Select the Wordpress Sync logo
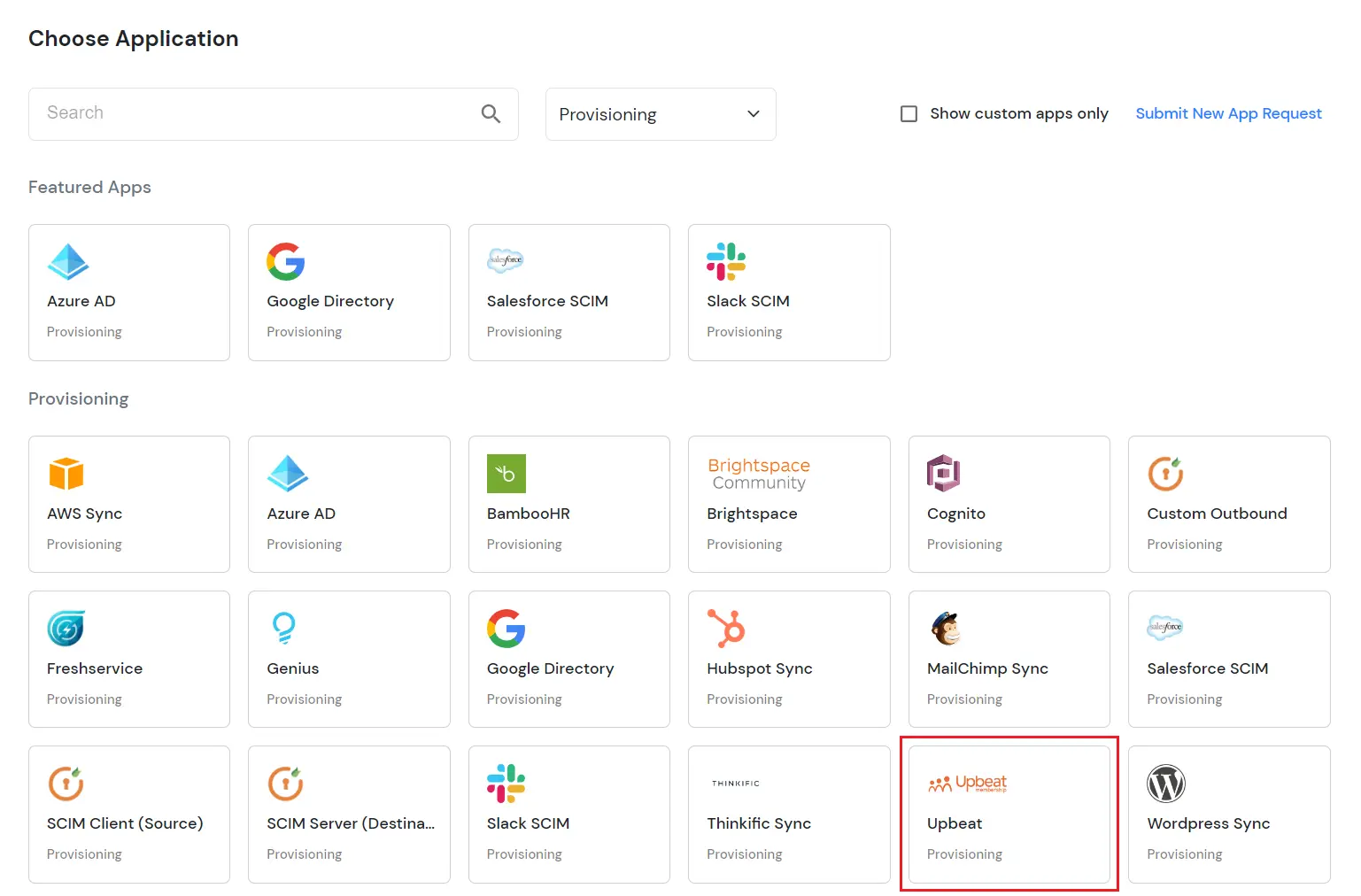Viewport: 1361px width, 896px height. 1166,784
